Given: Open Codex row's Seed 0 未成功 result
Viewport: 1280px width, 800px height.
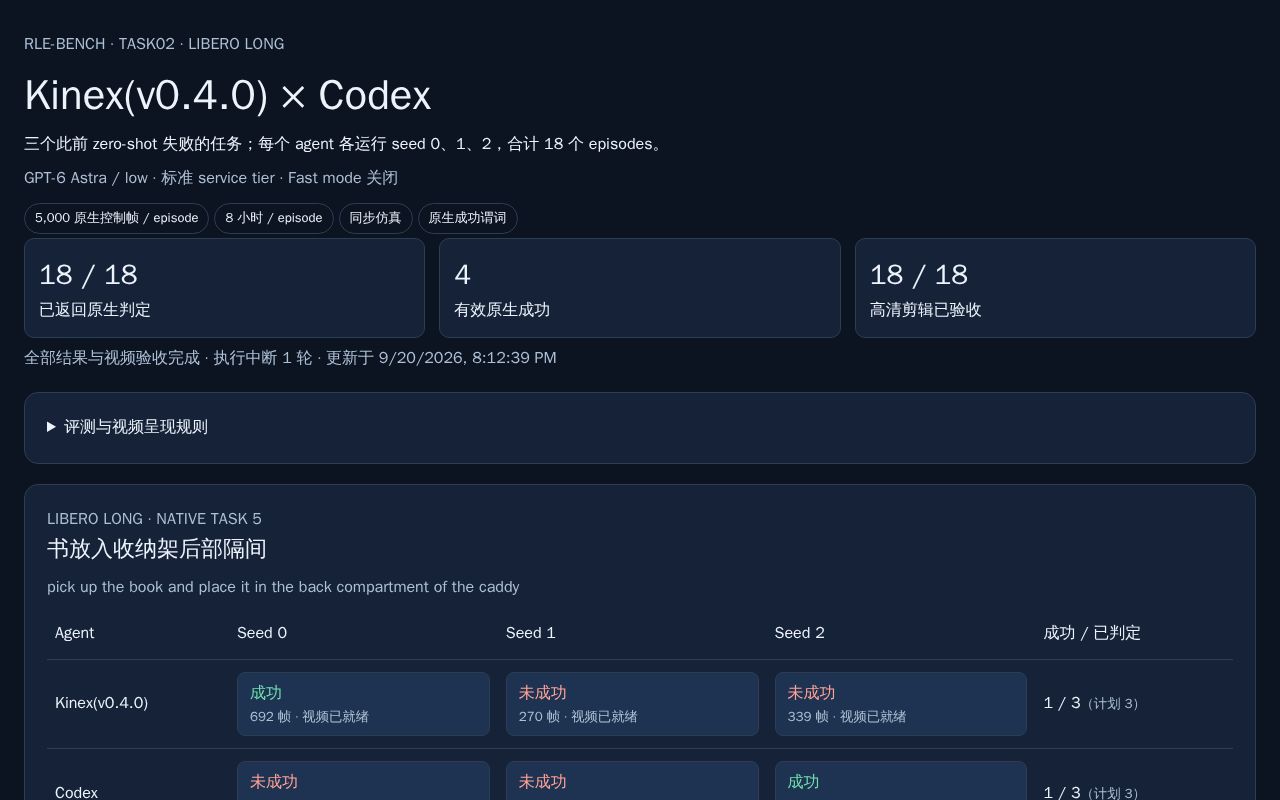Looking at the screenshot, I should click(x=363, y=781).
